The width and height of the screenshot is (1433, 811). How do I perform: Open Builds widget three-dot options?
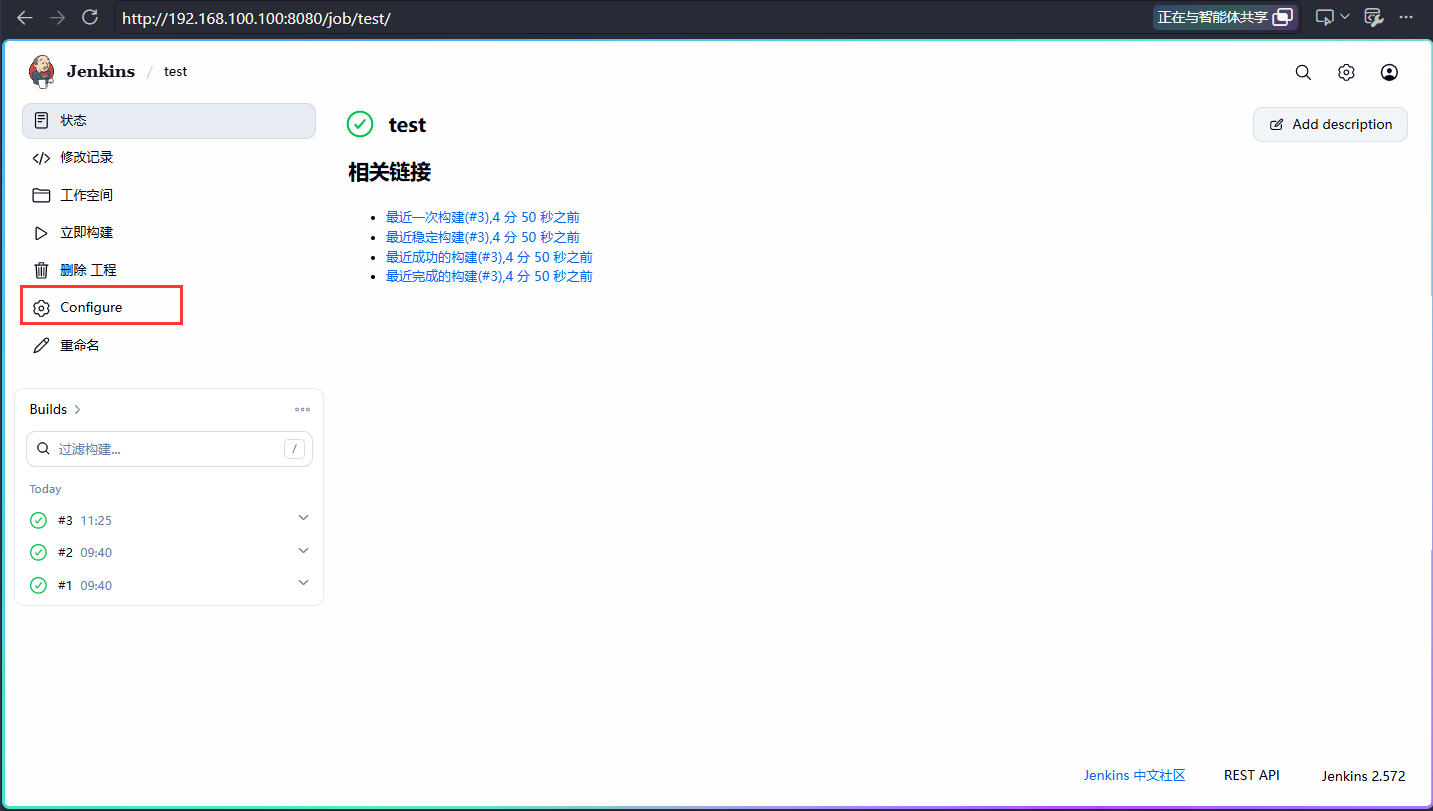coord(302,409)
